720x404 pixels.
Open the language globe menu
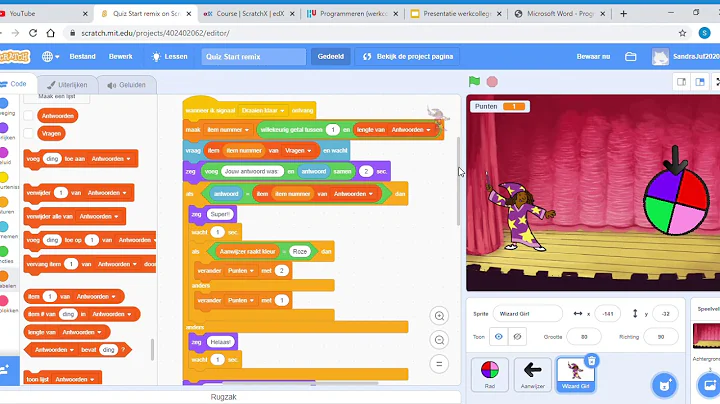point(51,56)
